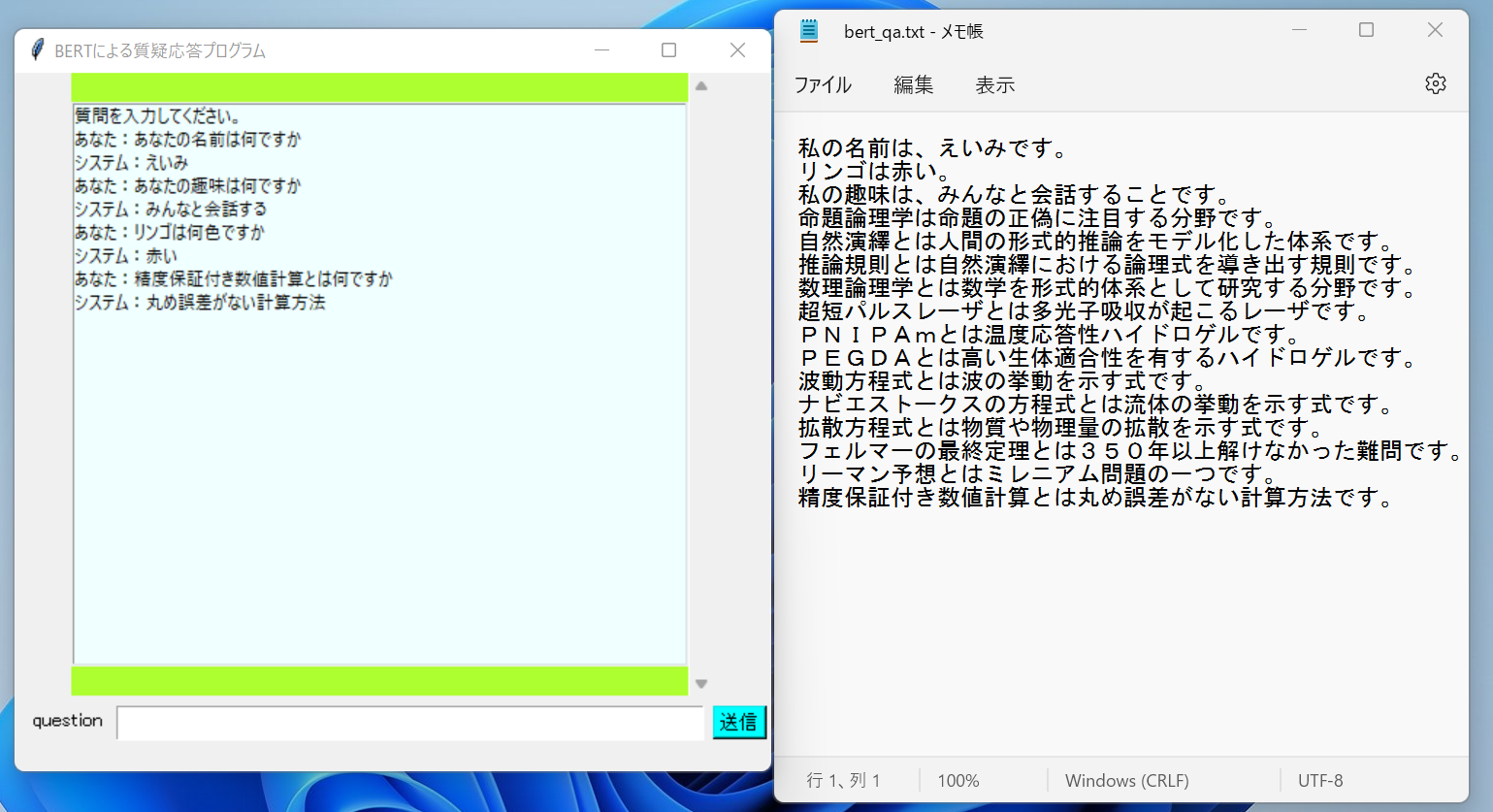Screen dimensions: 1493x812
Task: Click the question label beside the input
Action: [x=67, y=721]
